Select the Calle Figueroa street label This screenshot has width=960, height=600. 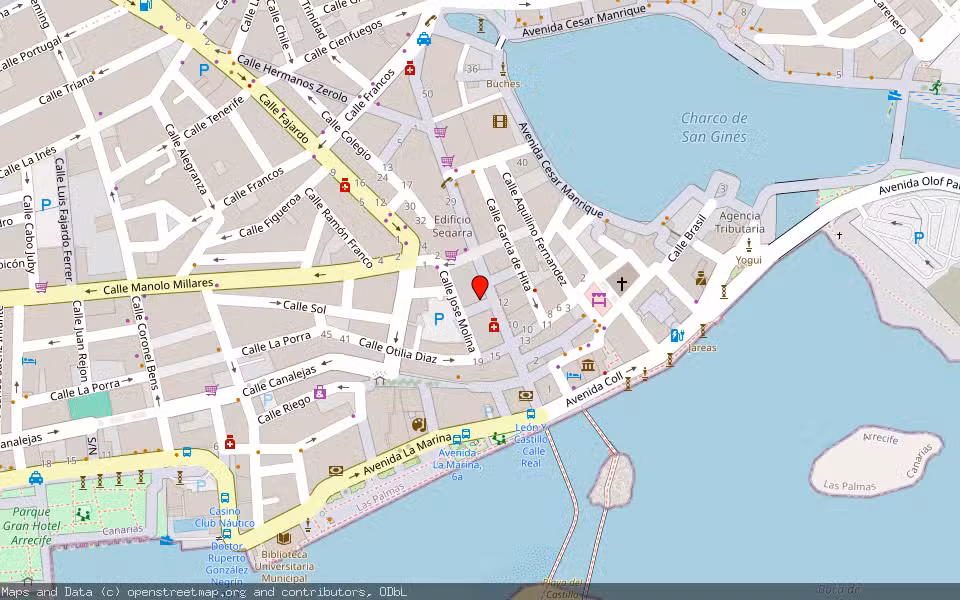(270, 216)
